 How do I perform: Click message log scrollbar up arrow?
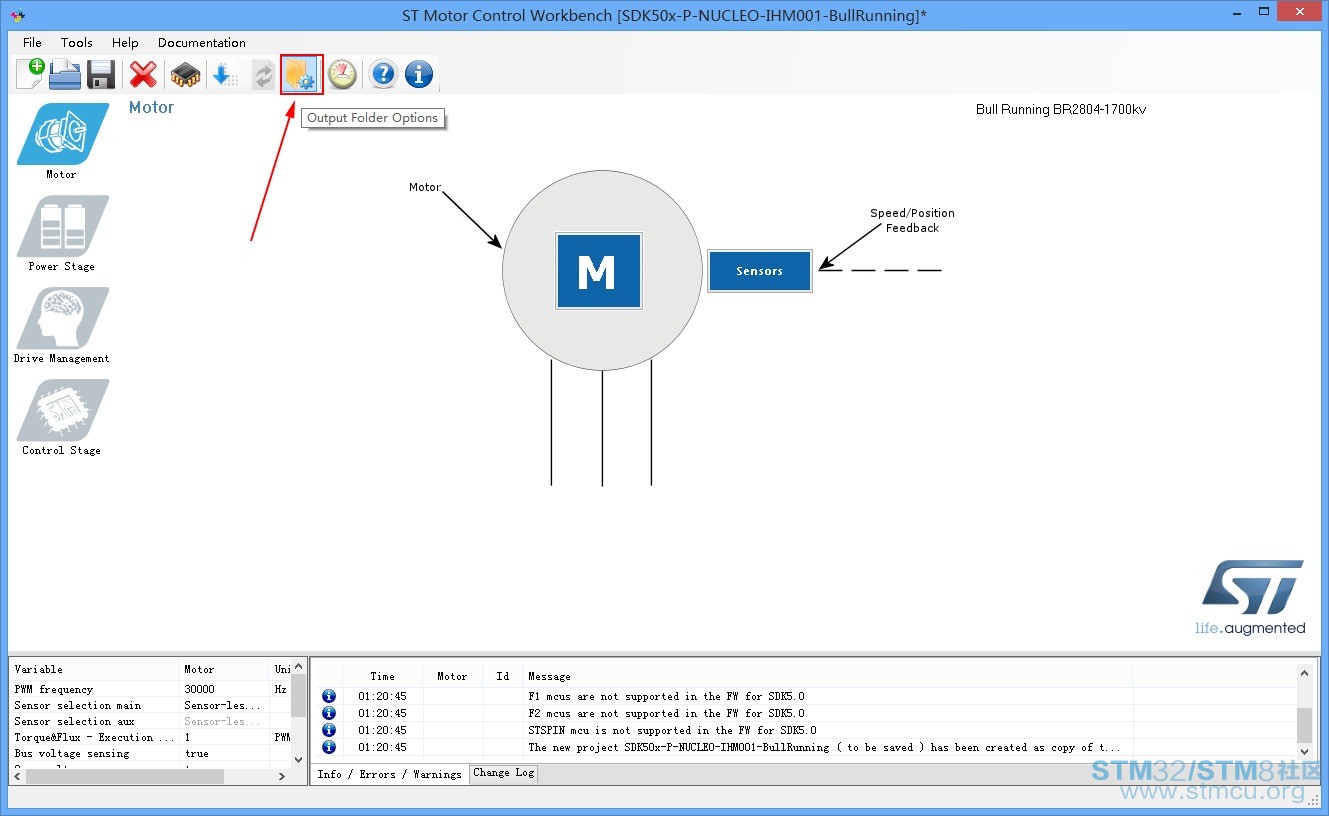[x=1304, y=672]
